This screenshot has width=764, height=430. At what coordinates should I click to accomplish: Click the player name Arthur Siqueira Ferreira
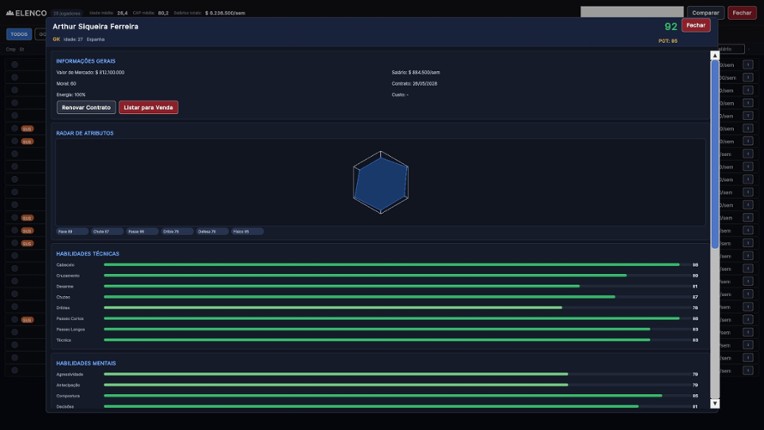click(x=95, y=26)
